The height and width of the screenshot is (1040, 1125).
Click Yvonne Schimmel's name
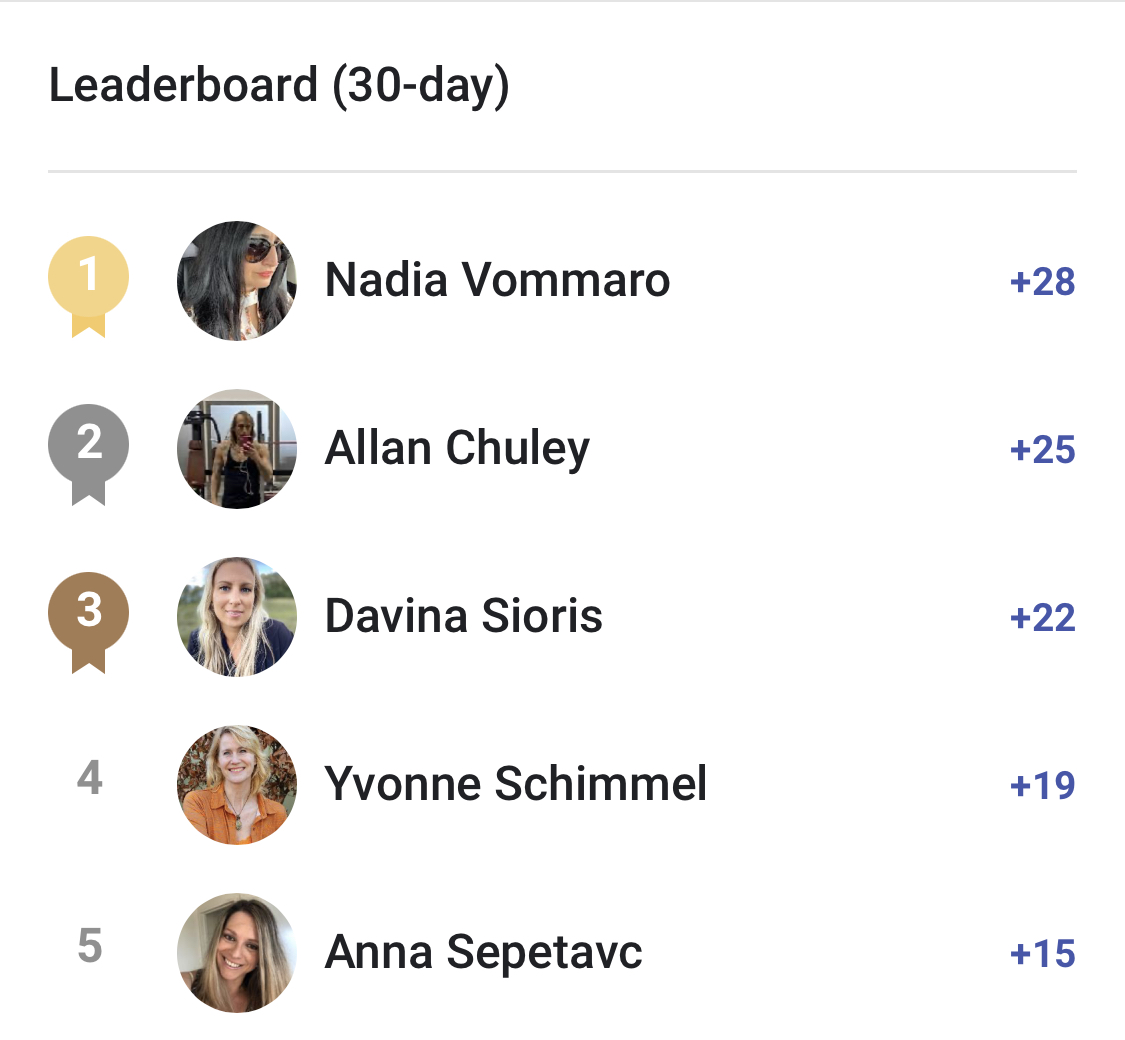[x=516, y=785]
